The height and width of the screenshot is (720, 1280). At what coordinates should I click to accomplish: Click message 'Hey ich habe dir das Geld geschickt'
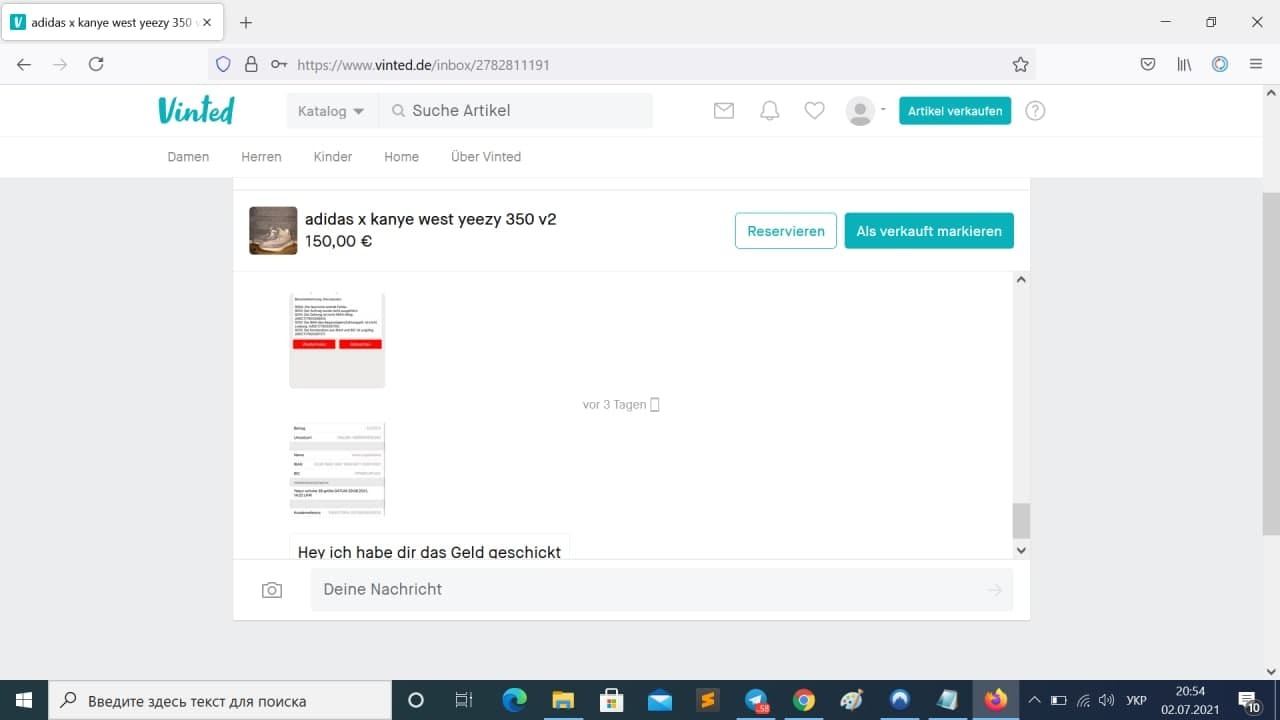[x=430, y=551]
